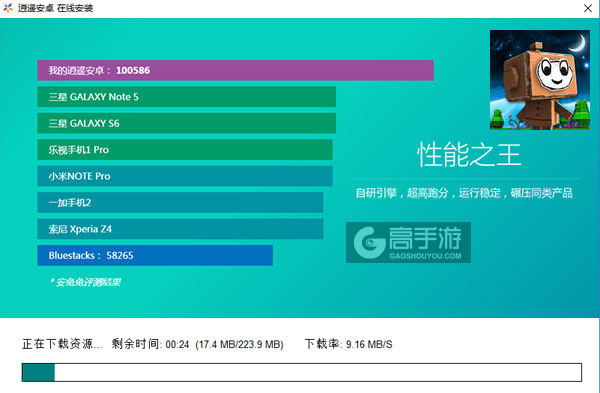The width and height of the screenshot is (600, 393).
Task: Click the download progress bar
Action: click(302, 372)
